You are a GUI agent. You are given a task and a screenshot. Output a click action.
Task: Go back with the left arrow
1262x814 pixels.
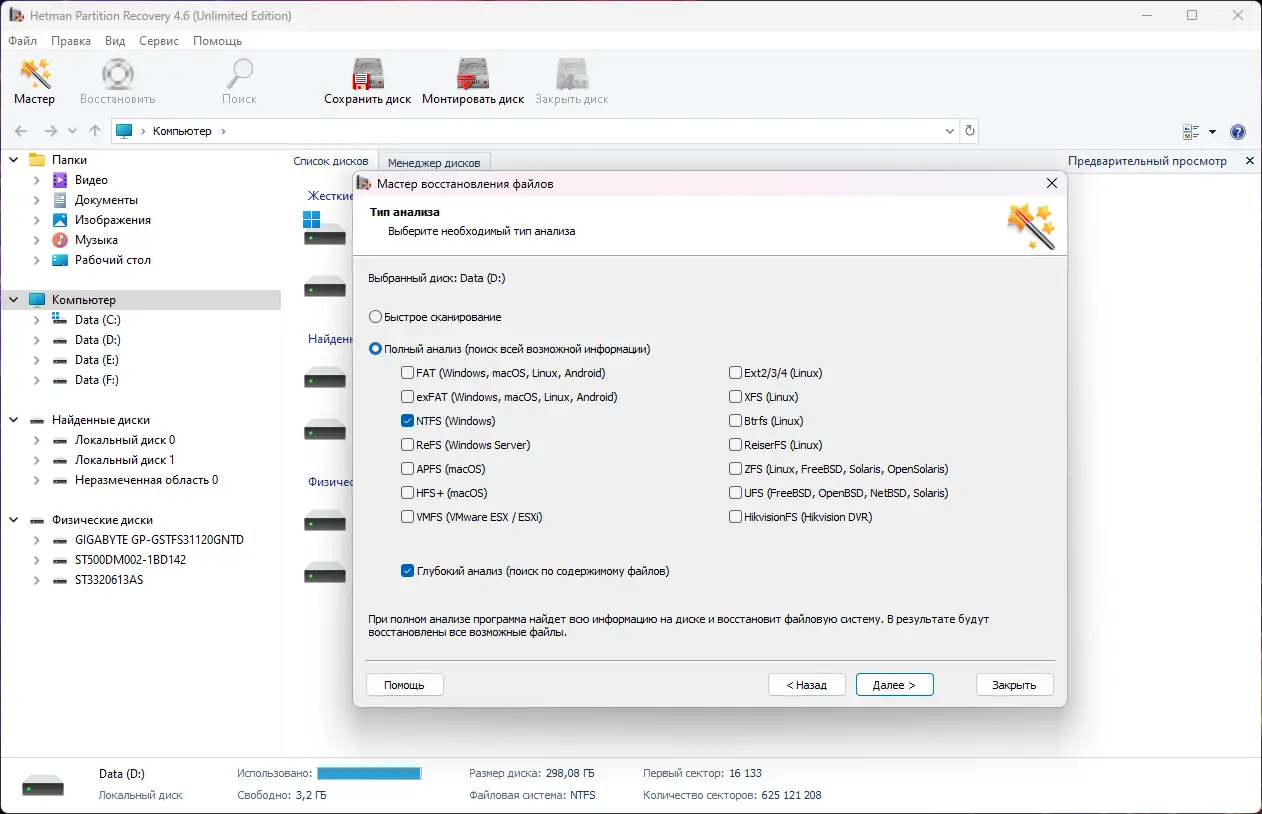[22, 131]
